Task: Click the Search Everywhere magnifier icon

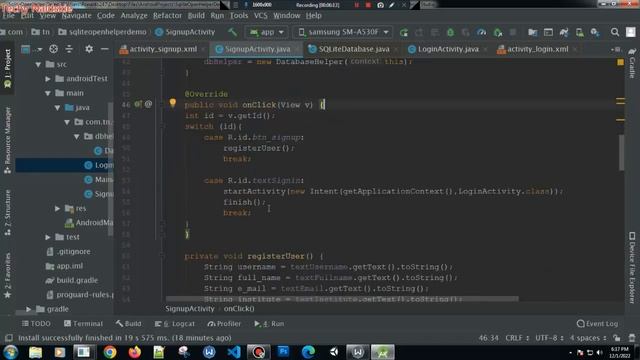Action: point(615,32)
